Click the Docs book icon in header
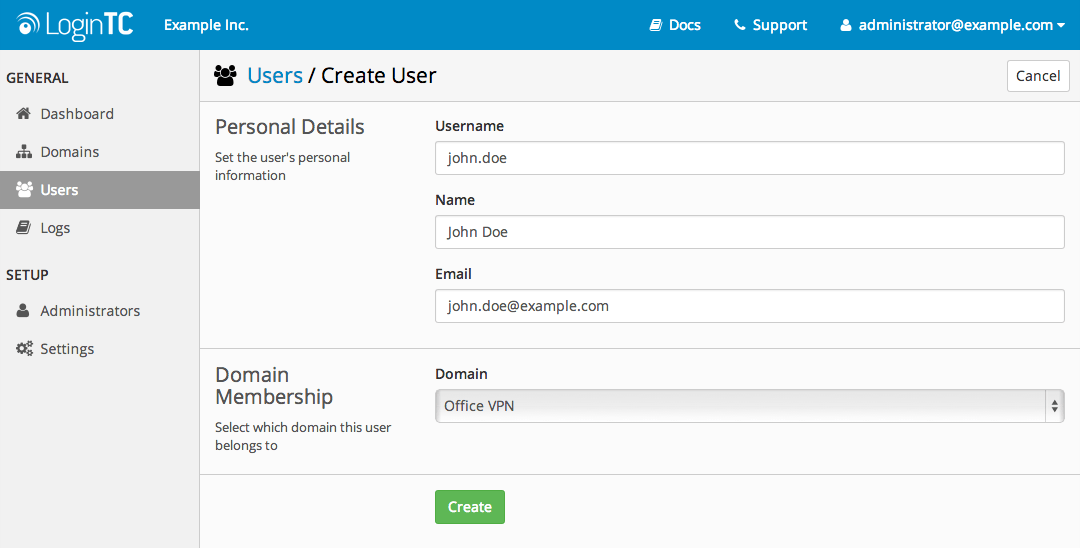Viewport: 1080px width, 548px height. (655, 25)
